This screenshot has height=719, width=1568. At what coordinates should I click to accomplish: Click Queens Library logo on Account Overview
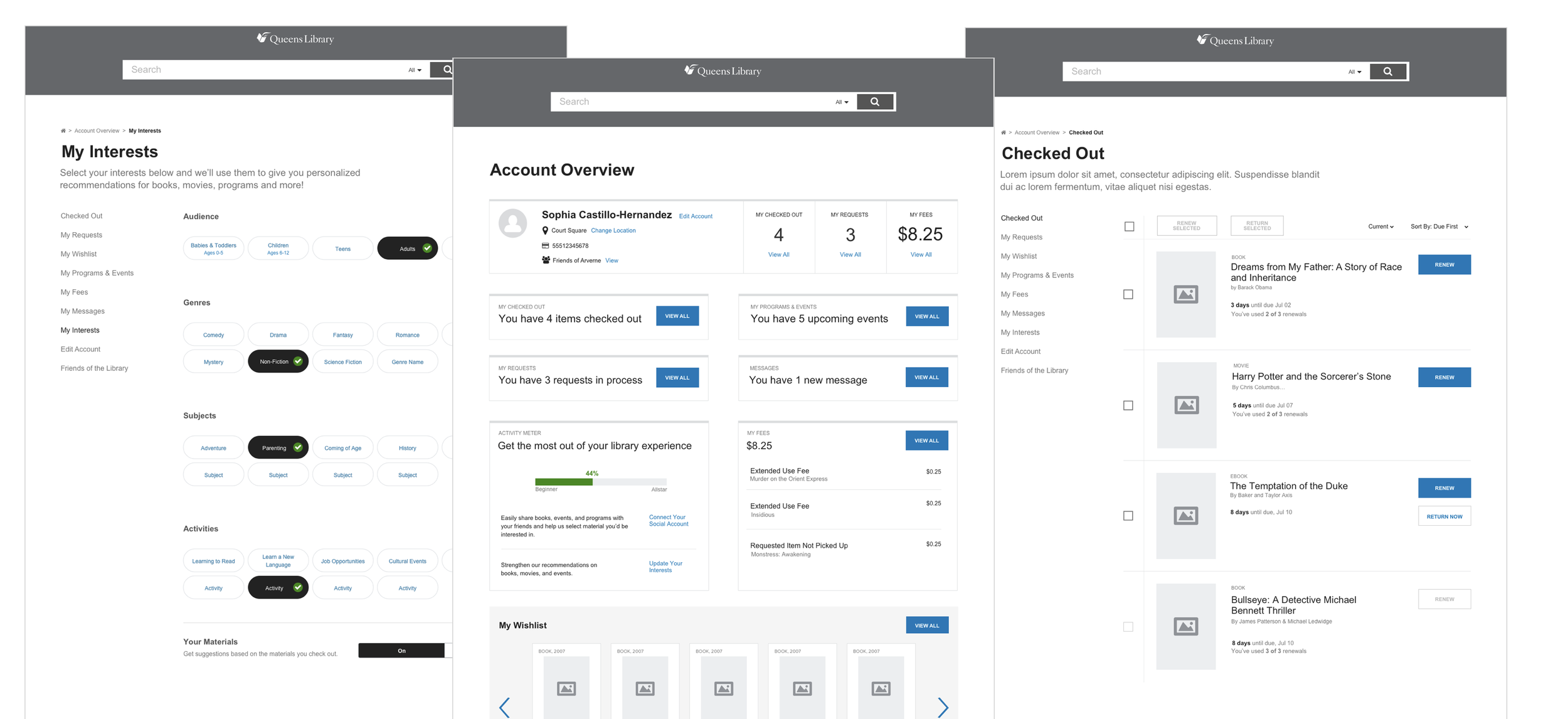coord(723,71)
